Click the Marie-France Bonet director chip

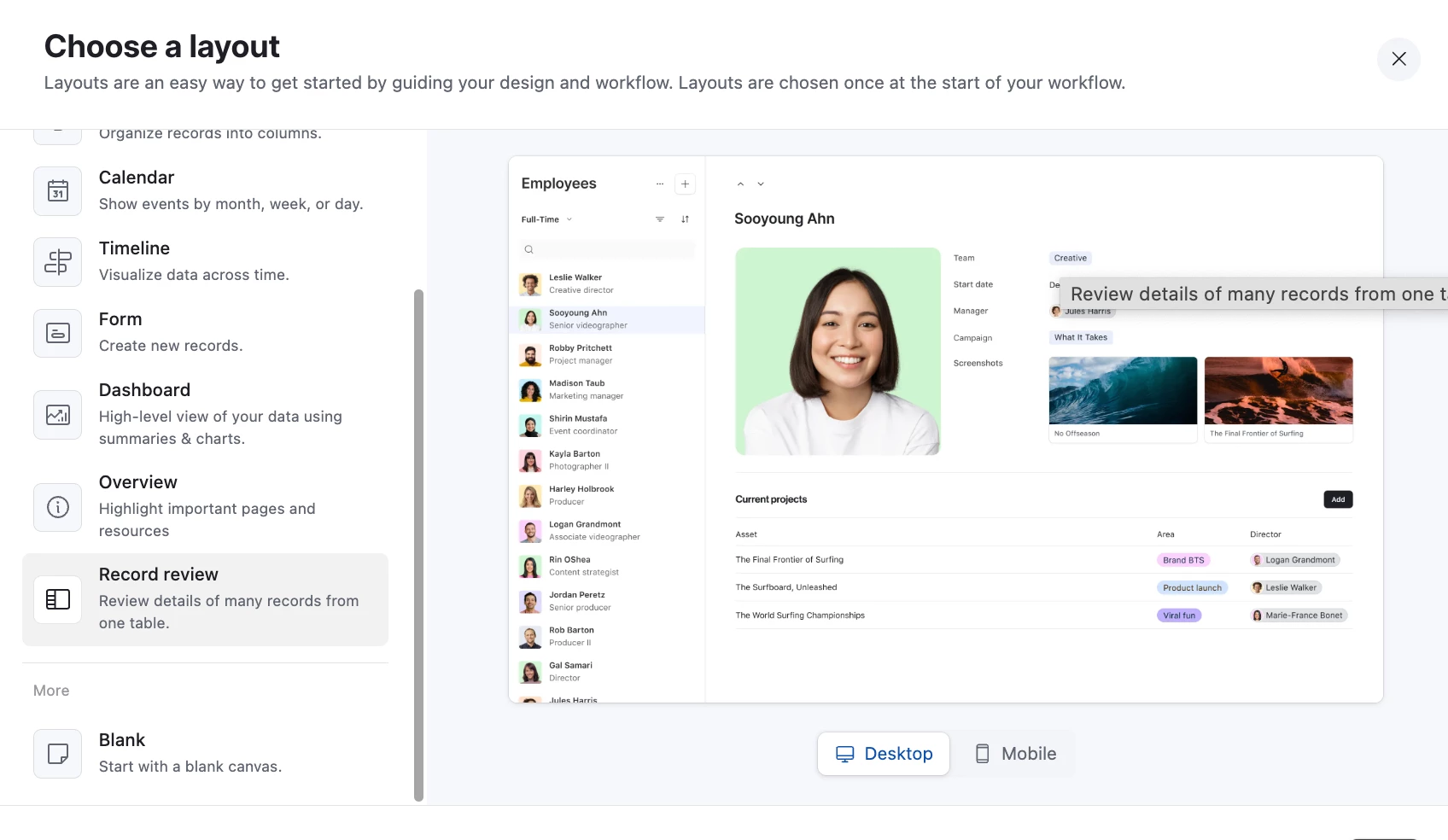1299,615
